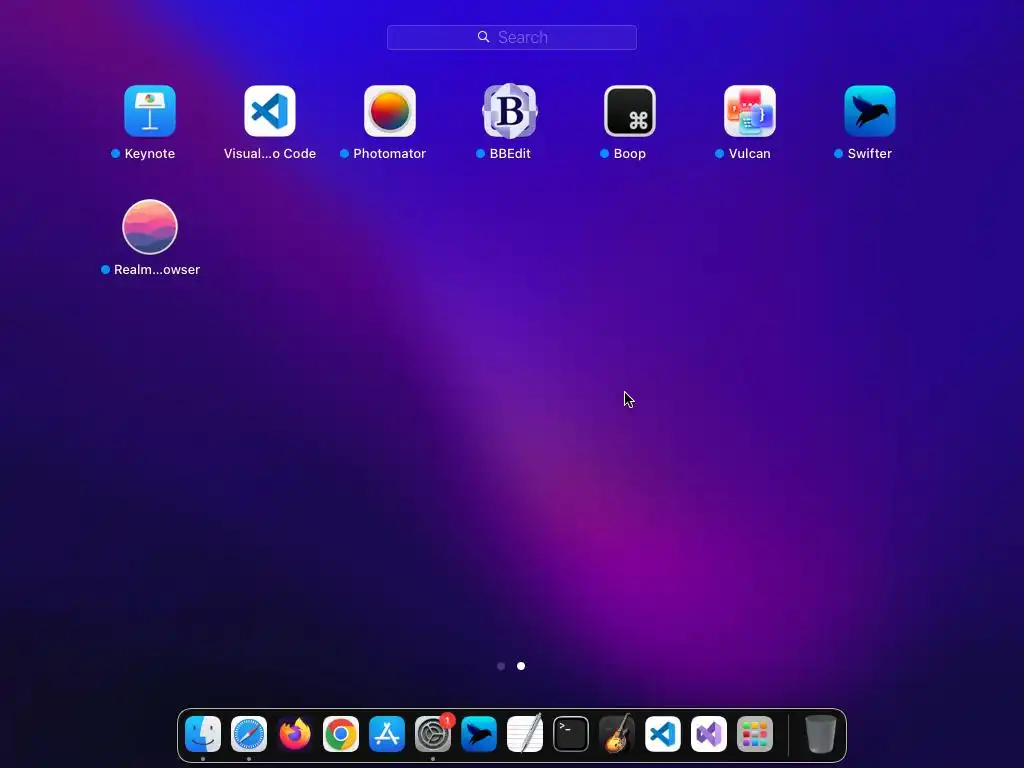Image resolution: width=1024 pixels, height=768 pixels.
Task: Open the Vulcan app
Action: pos(750,111)
